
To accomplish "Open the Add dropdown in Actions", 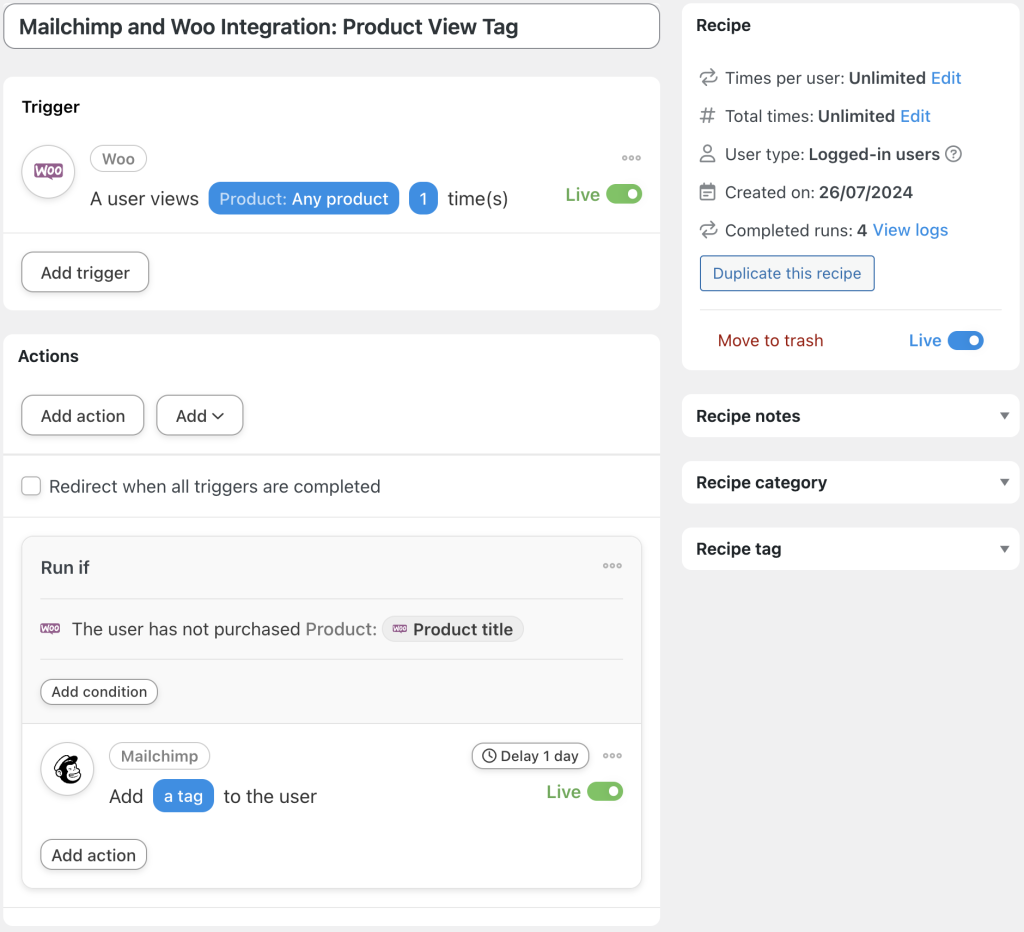I will pyautogui.click(x=199, y=415).
